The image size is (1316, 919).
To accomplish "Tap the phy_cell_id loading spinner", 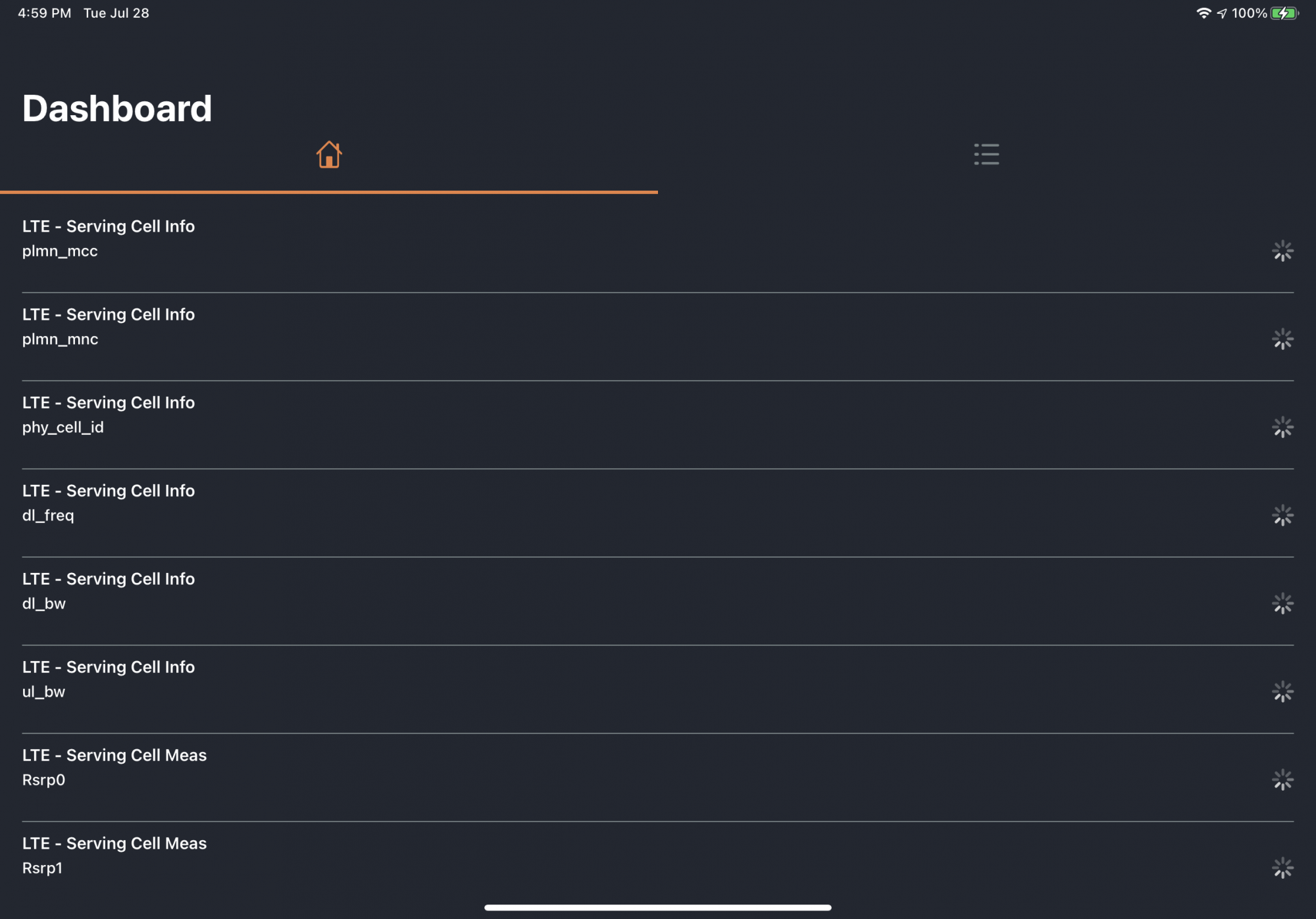I will click(x=1282, y=427).
